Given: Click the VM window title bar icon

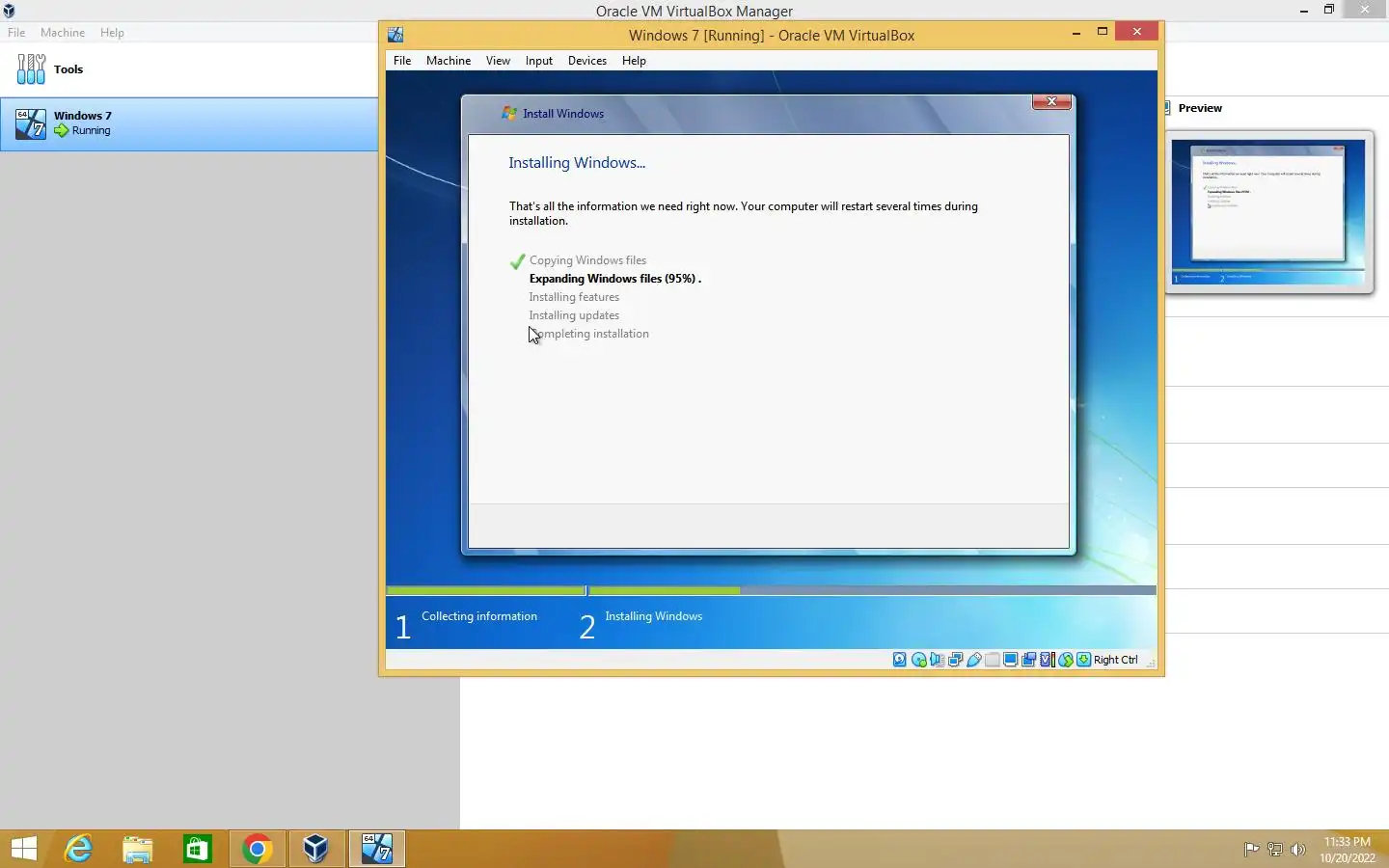Looking at the screenshot, I should [x=395, y=35].
